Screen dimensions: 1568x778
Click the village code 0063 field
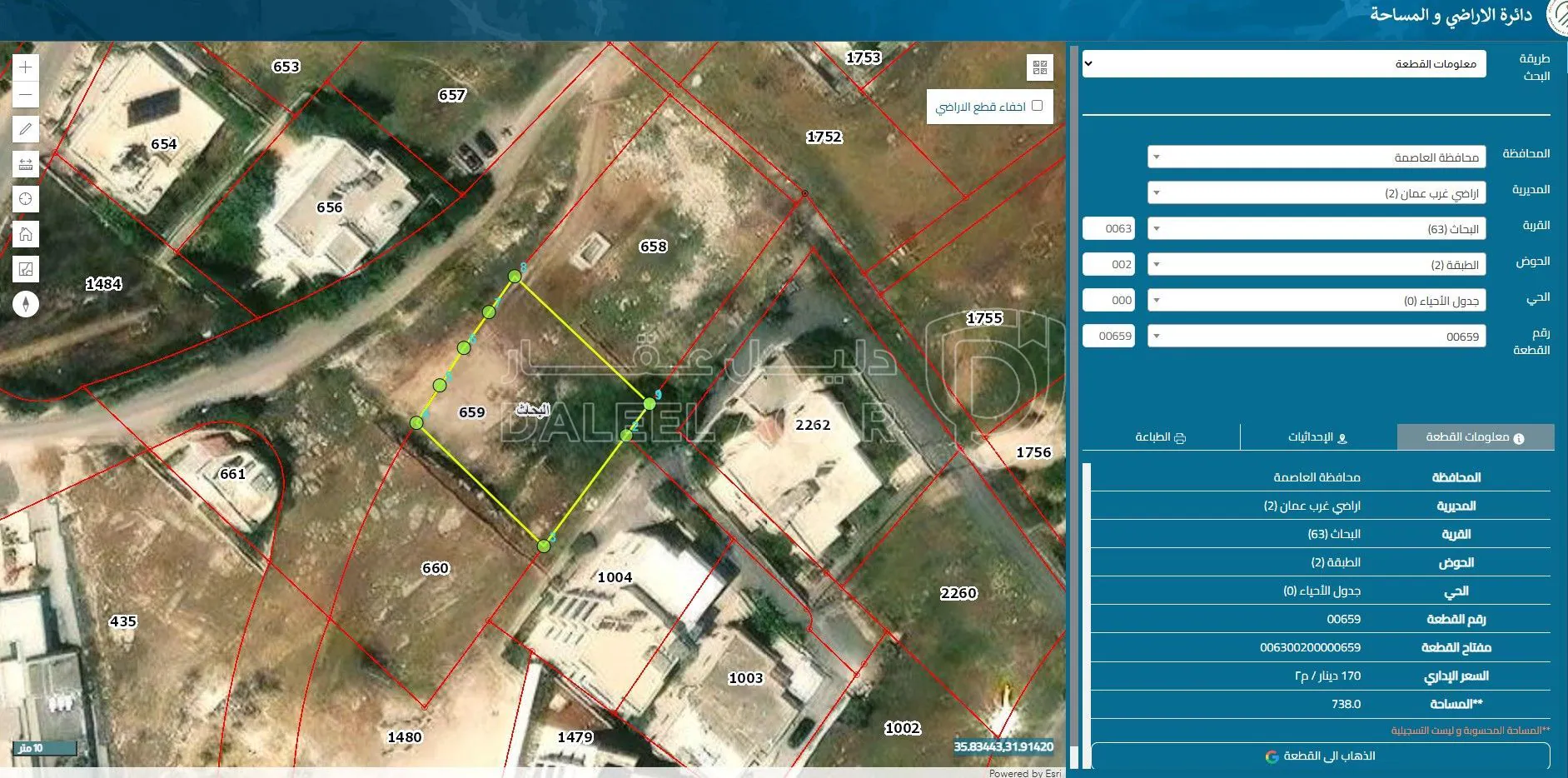click(1108, 229)
